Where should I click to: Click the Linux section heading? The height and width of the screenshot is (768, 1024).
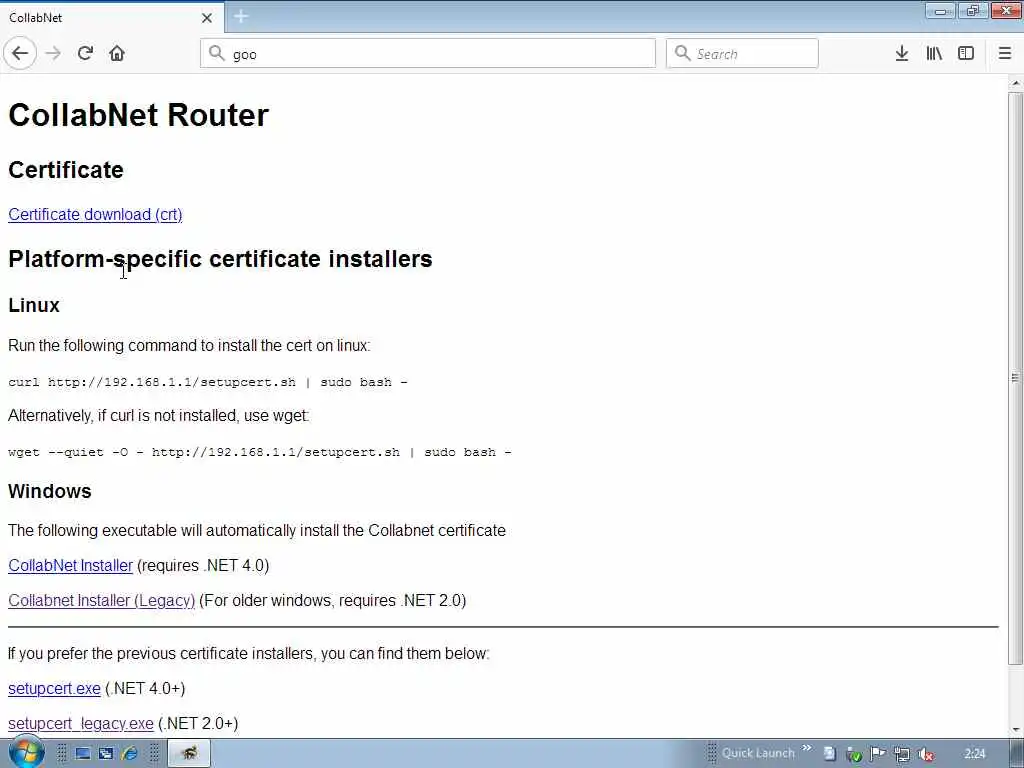(34, 305)
